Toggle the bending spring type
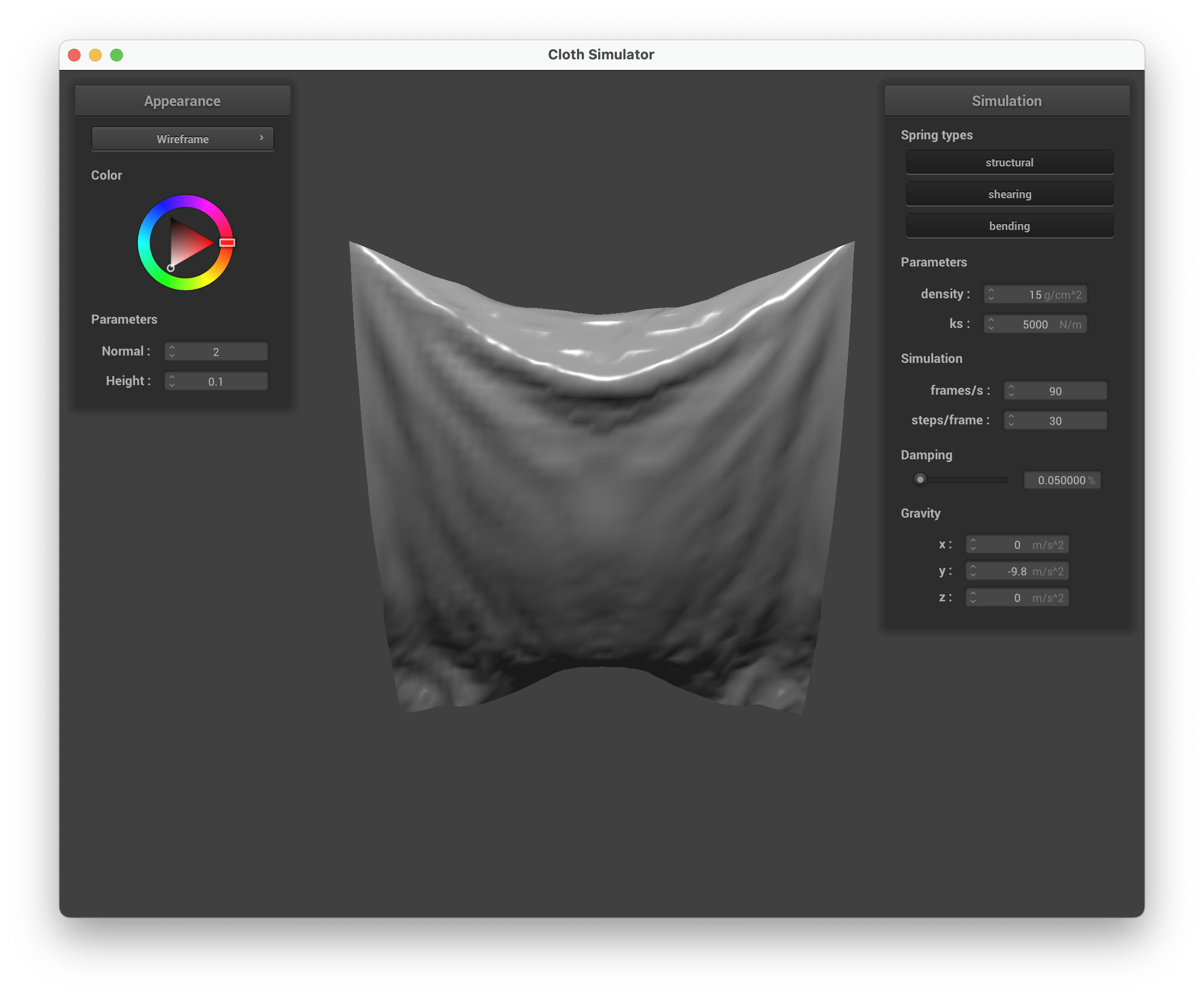The width and height of the screenshot is (1204, 996). tap(1009, 226)
